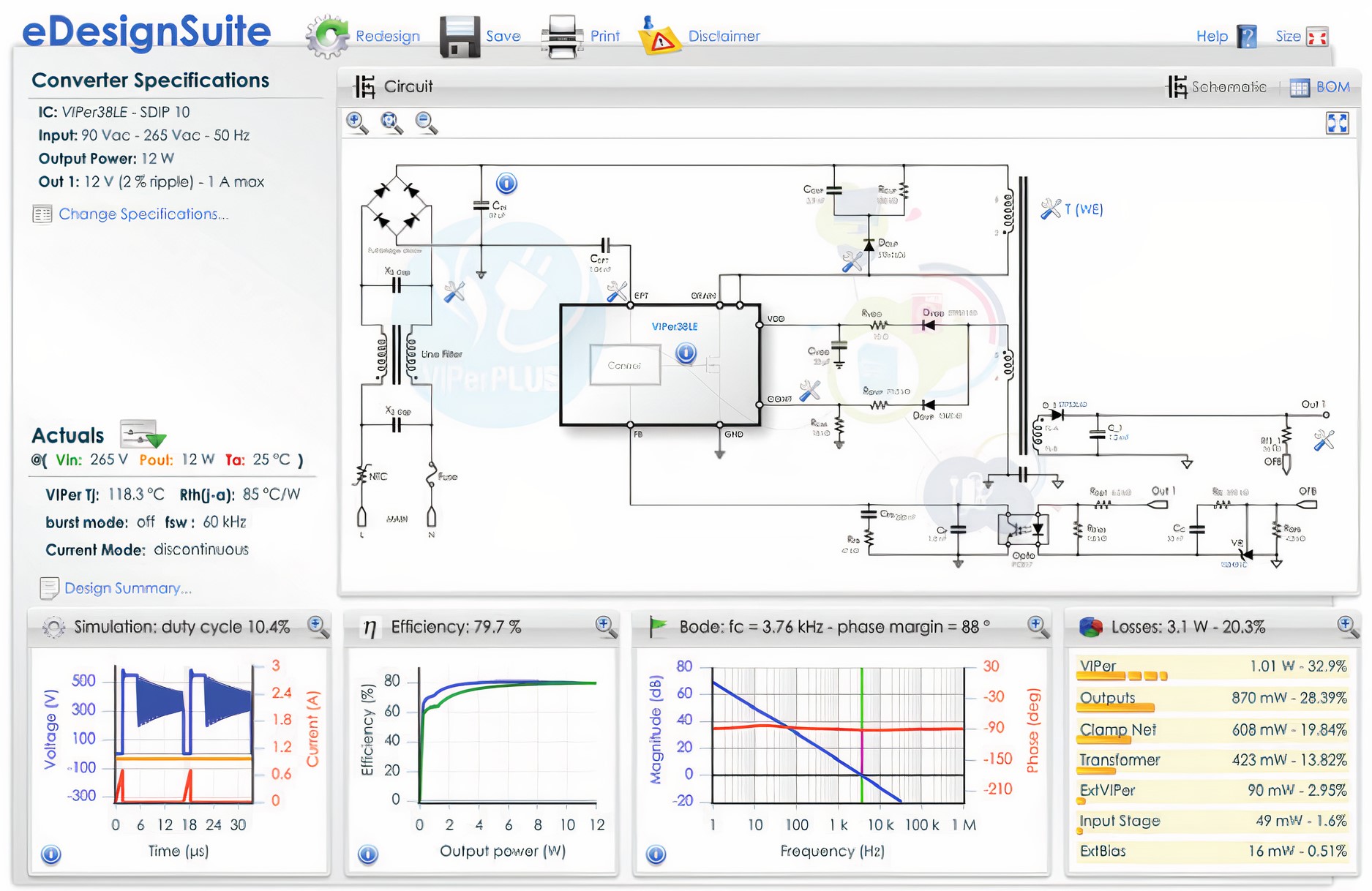
Task: Click the wrench icon next to T (WE) transformer
Action: tap(1051, 209)
